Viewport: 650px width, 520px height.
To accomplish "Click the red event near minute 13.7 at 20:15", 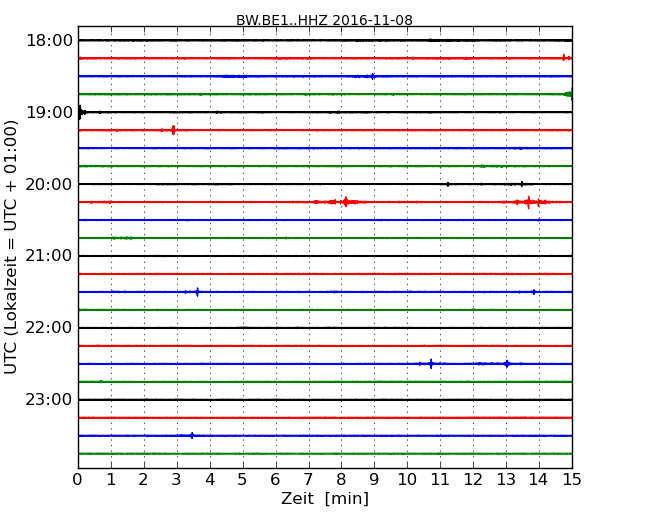I will tap(528, 202).
